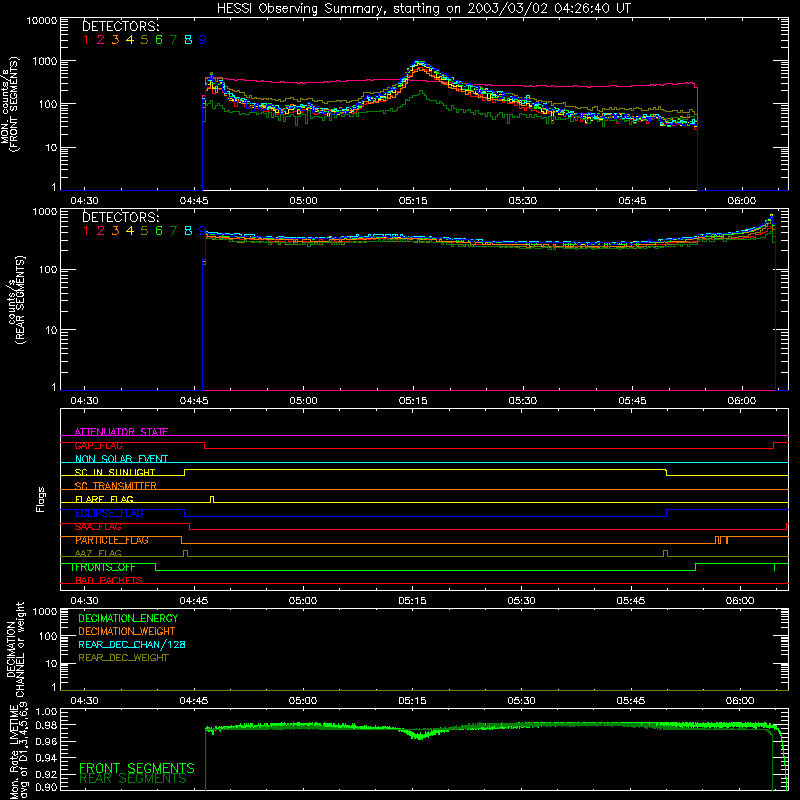
Task: Click the 05:45 tick under the Flags plot
Action: (x=631, y=601)
